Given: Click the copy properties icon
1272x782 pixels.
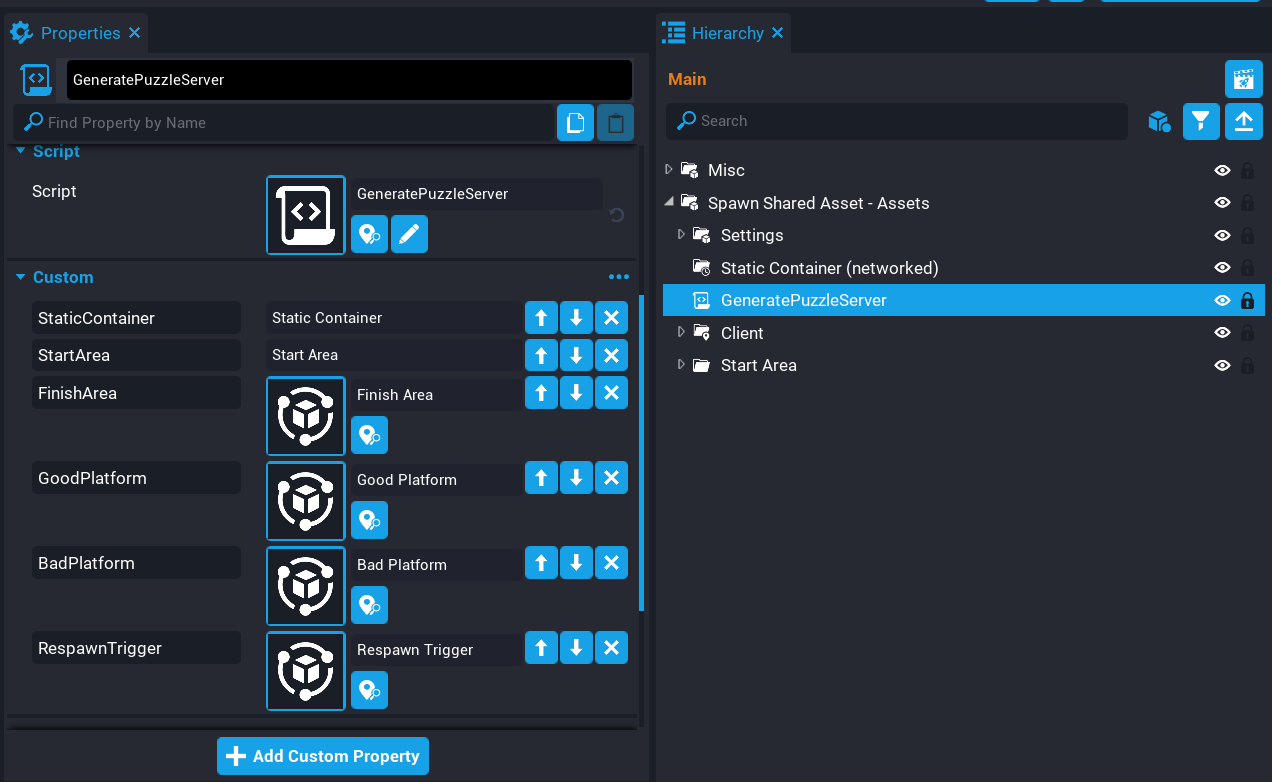Looking at the screenshot, I should [x=575, y=123].
